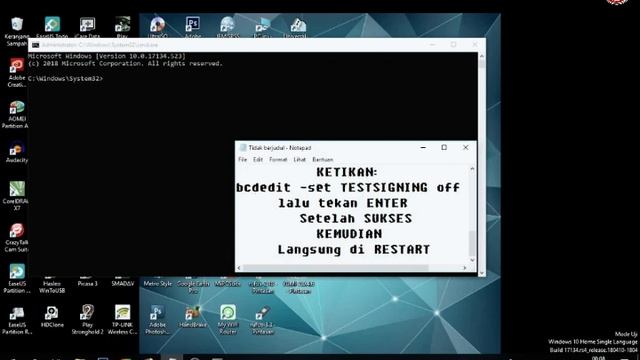
Task: Click Notepad horizontal scrollbar left arrow
Action: [x=239, y=268]
